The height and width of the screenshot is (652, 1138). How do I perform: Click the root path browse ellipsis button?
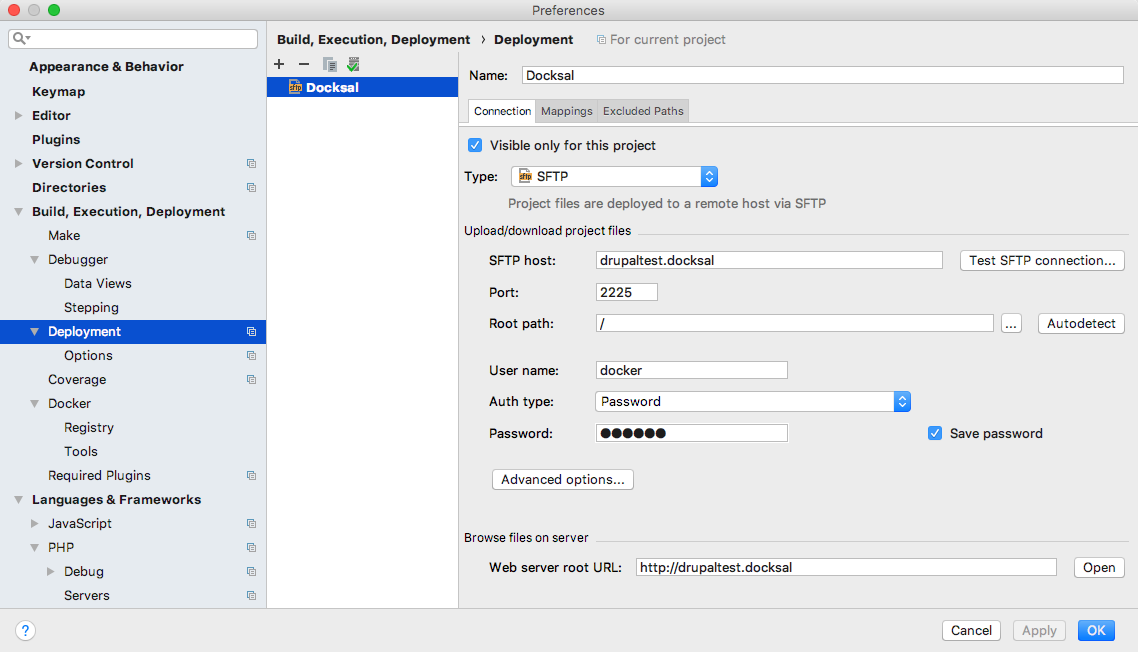click(1011, 323)
